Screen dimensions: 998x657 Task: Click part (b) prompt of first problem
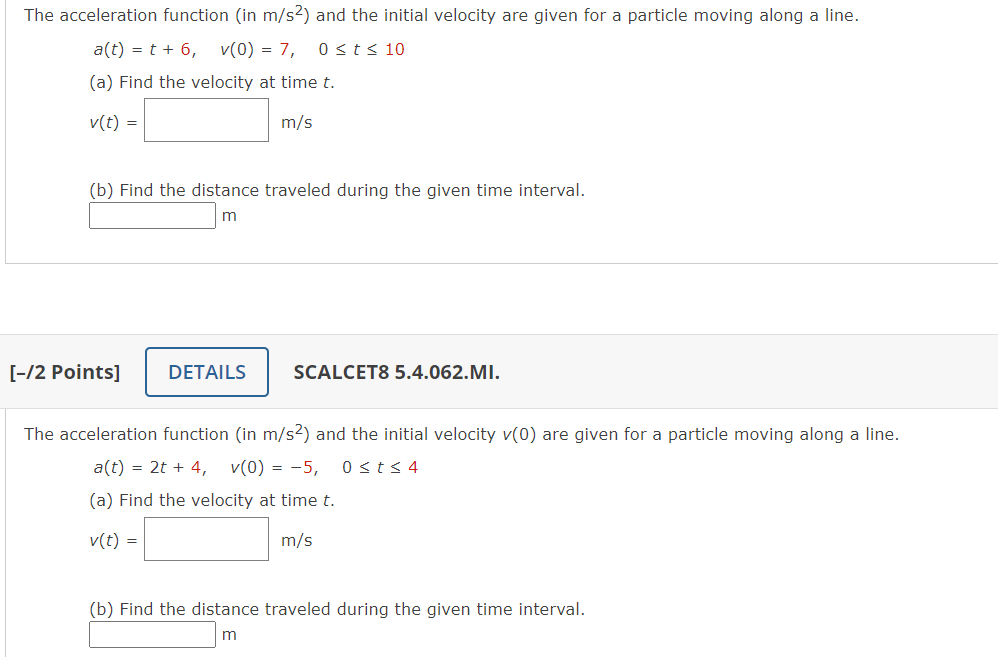click(336, 190)
